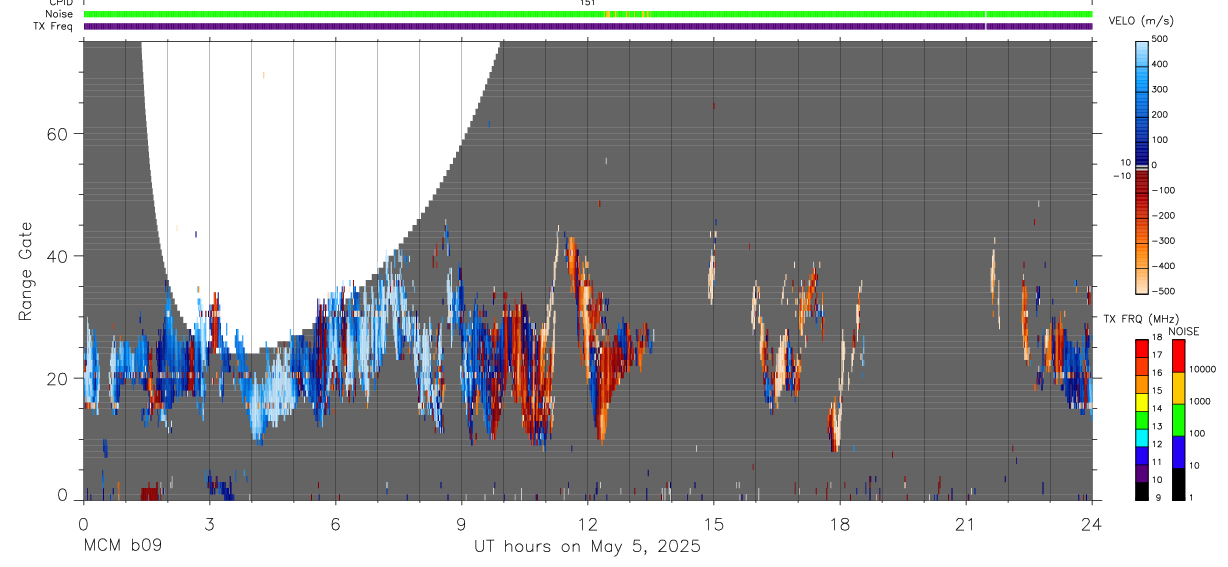Click the CPID value 151
The height and width of the screenshot is (567, 1228).
pyautogui.click(x=588, y=3)
